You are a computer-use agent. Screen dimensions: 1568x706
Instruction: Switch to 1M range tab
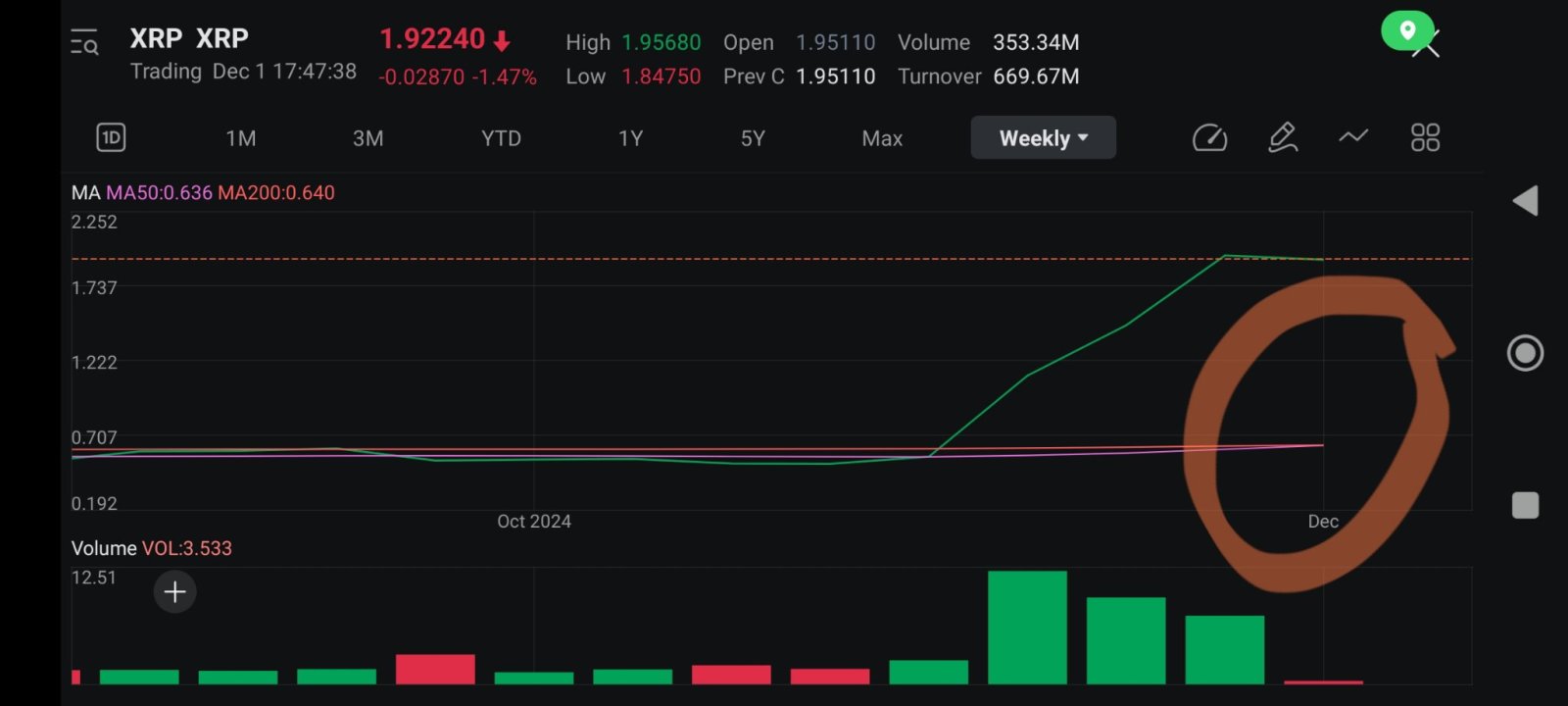(240, 138)
